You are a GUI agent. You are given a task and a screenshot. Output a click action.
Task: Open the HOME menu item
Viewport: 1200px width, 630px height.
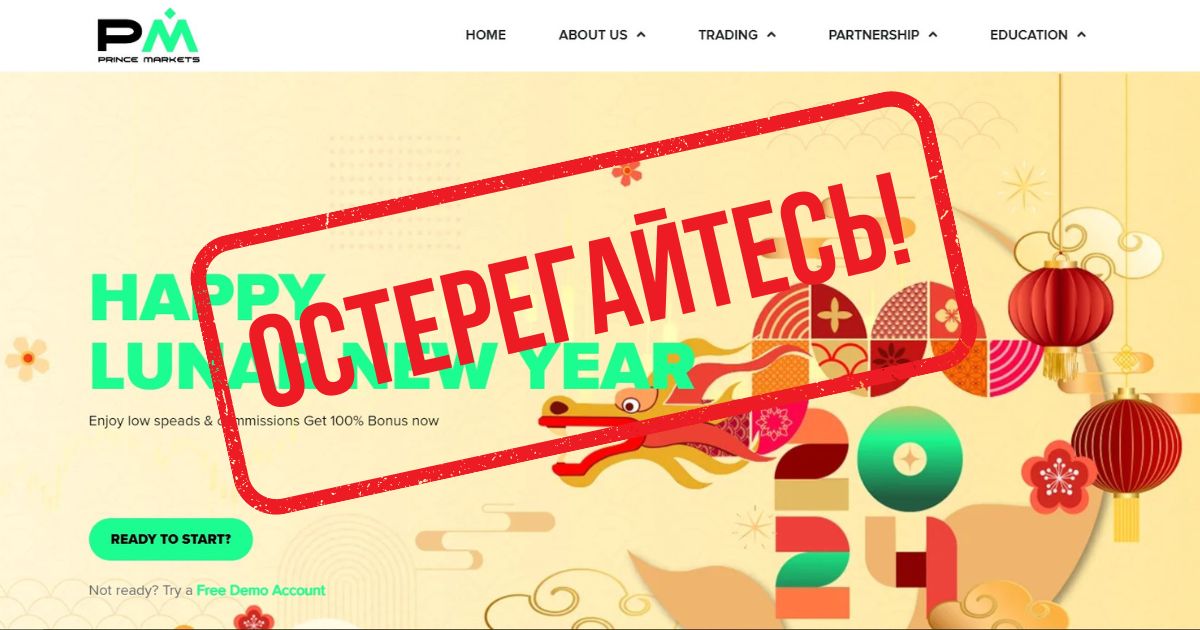(485, 35)
